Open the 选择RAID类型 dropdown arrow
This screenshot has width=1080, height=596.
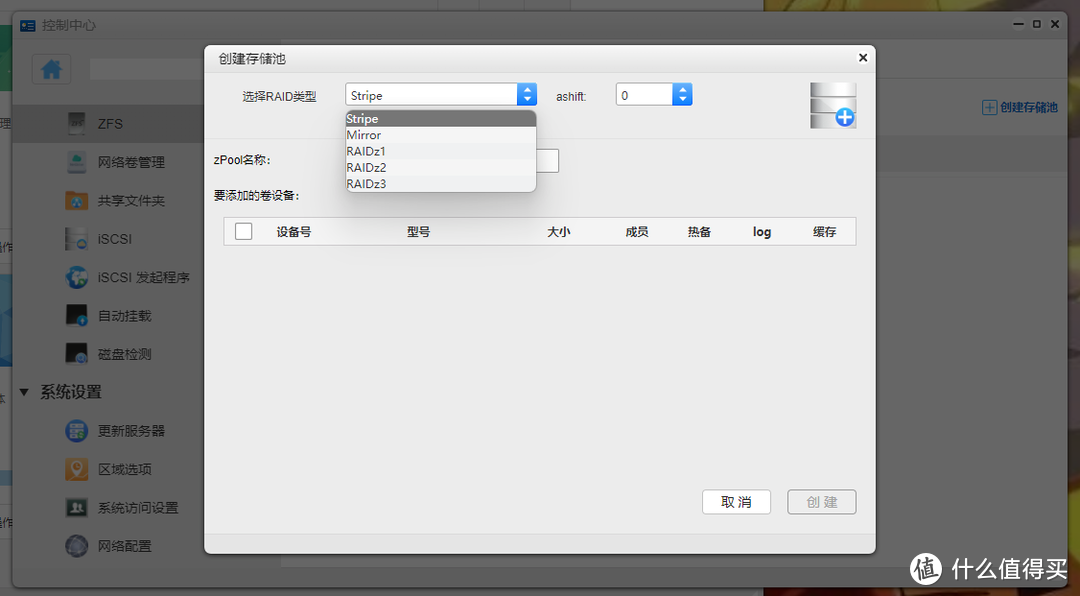tap(527, 95)
